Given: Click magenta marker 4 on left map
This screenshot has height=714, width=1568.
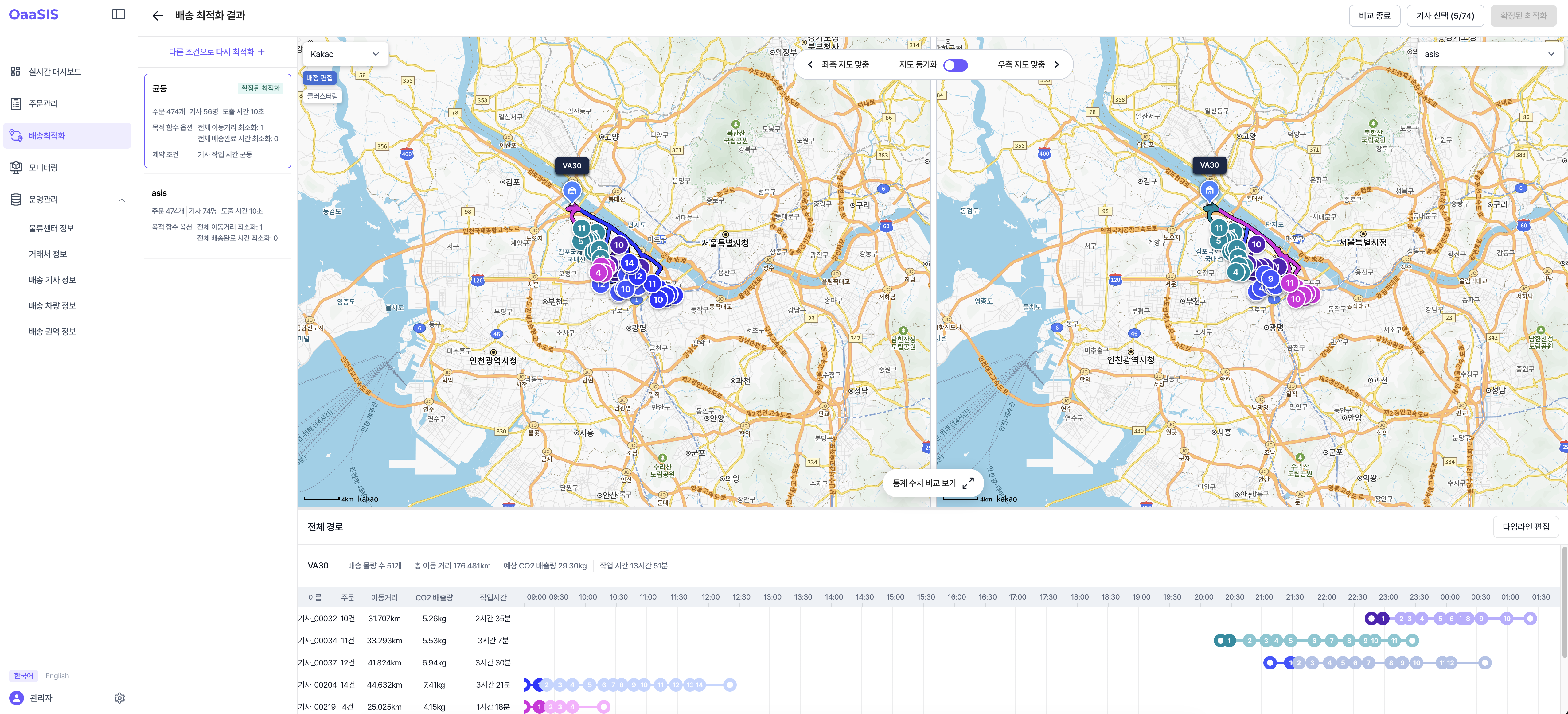Looking at the screenshot, I should pyautogui.click(x=598, y=273).
